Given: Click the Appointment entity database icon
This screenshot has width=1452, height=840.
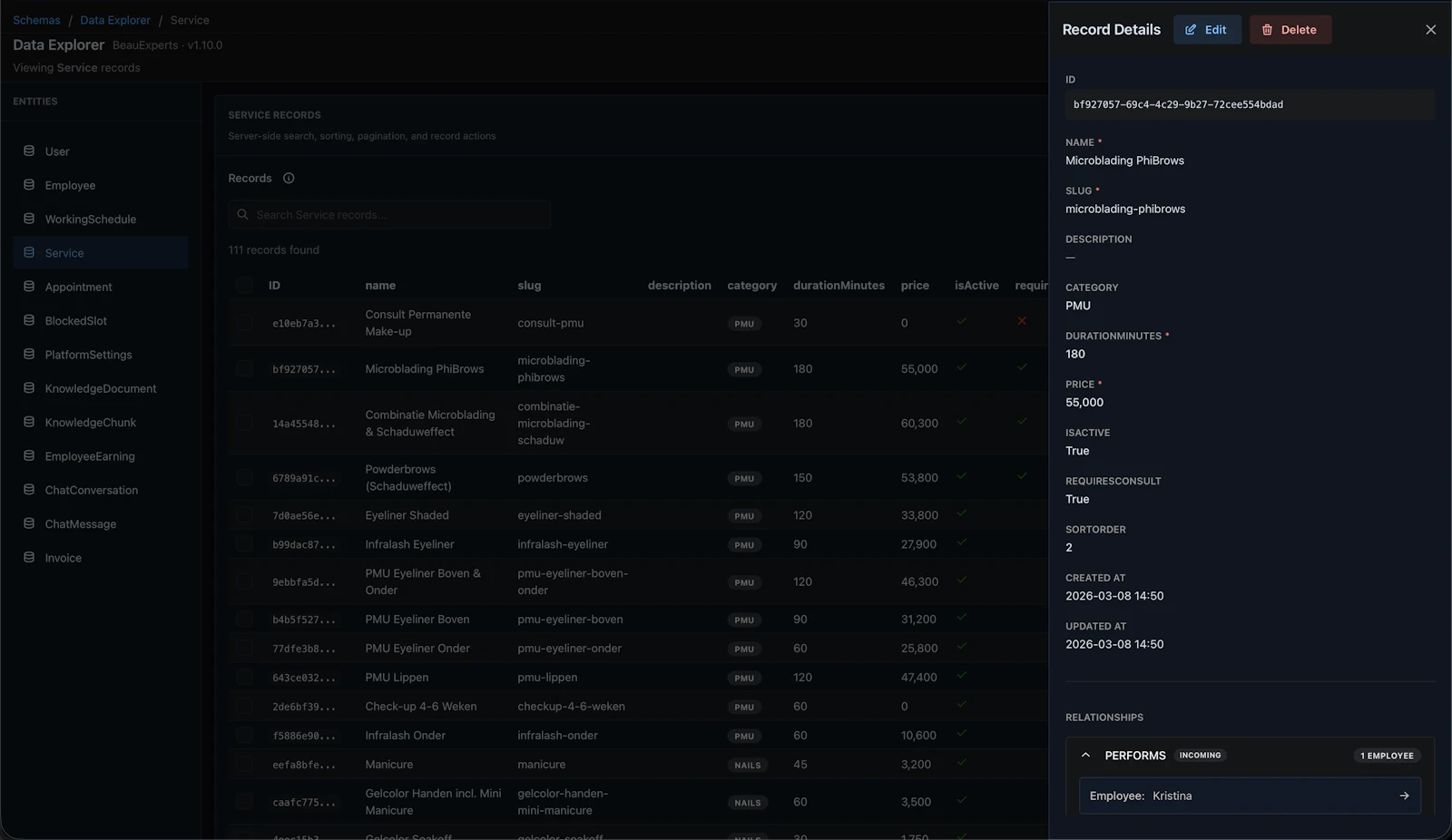Looking at the screenshot, I should point(29,286).
